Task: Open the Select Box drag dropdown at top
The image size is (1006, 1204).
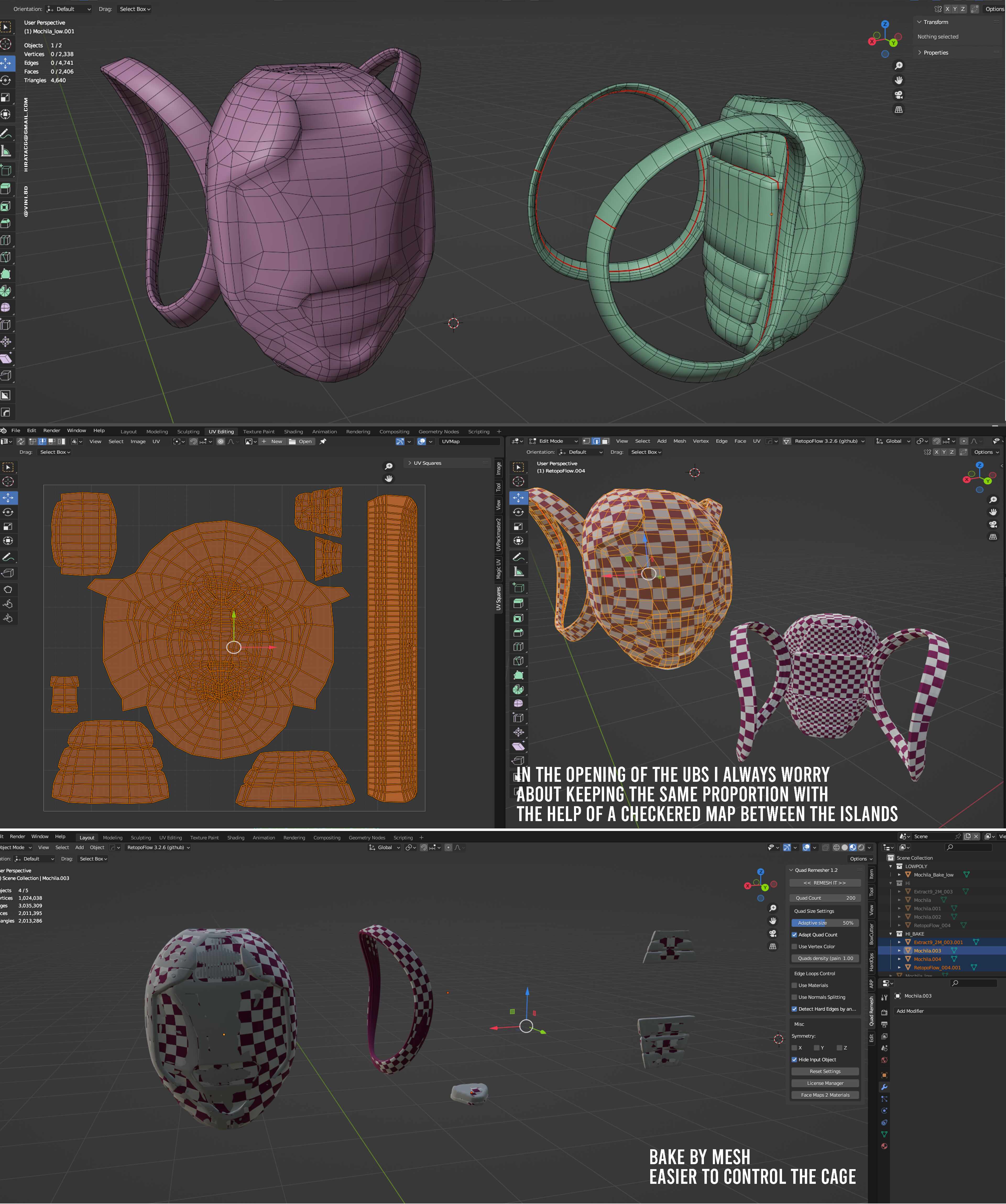Action: click(x=135, y=9)
